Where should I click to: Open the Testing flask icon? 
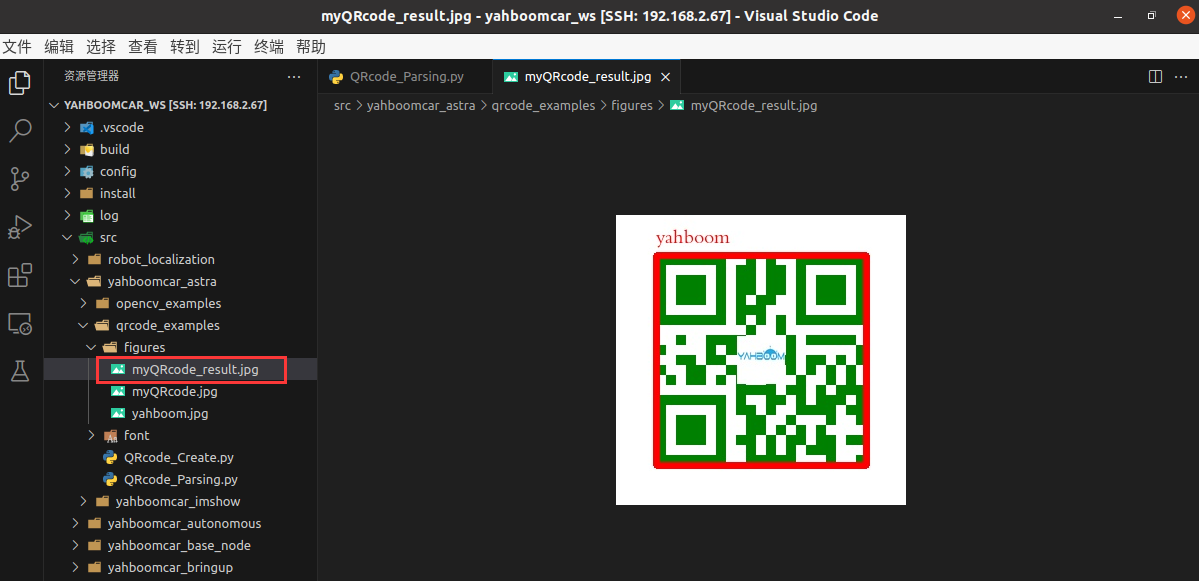(19, 371)
